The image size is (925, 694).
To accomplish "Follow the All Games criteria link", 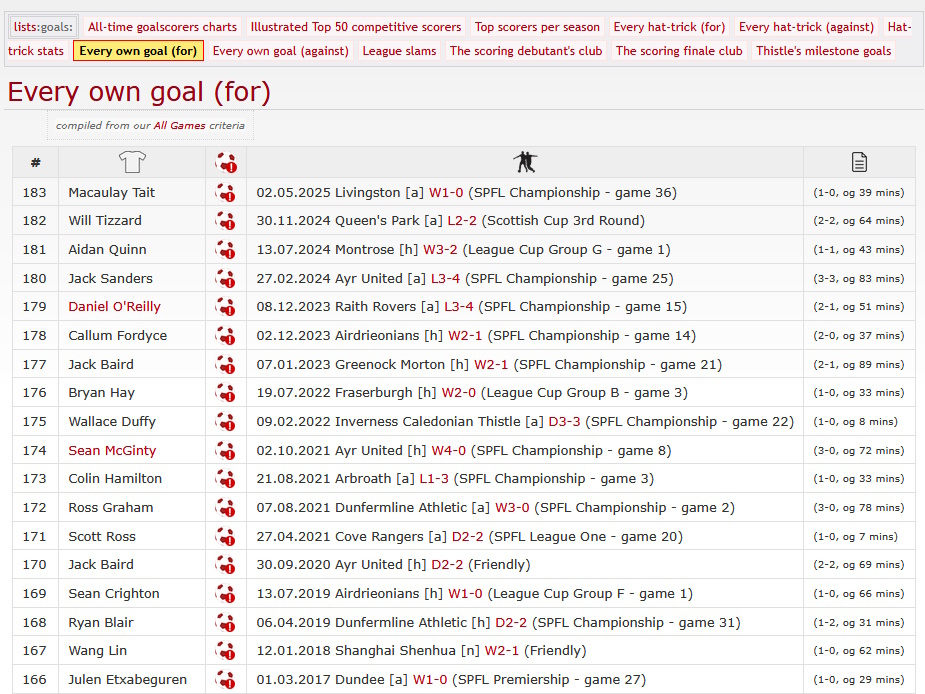I will (x=179, y=126).
